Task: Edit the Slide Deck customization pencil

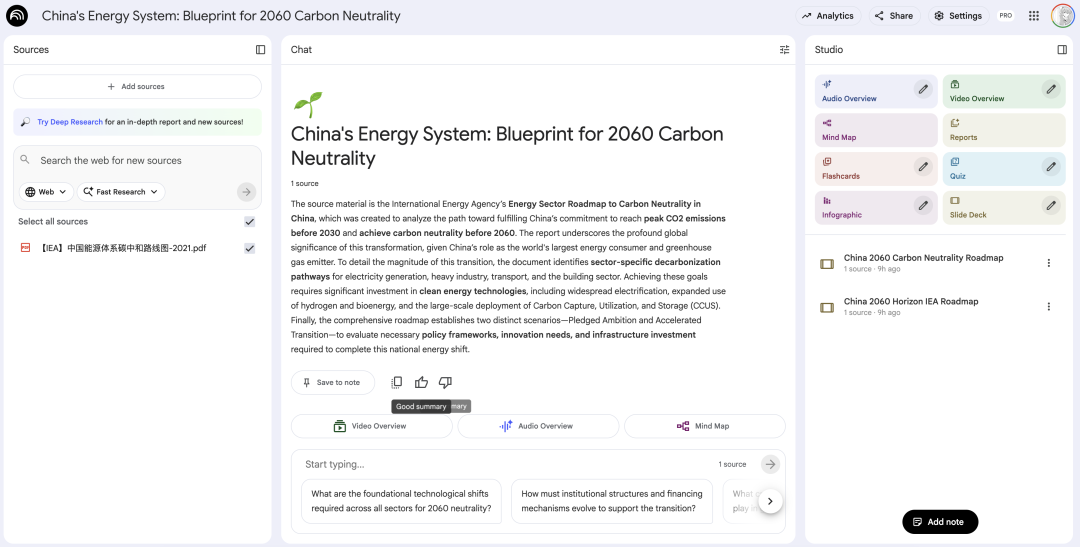Action: point(1050,205)
